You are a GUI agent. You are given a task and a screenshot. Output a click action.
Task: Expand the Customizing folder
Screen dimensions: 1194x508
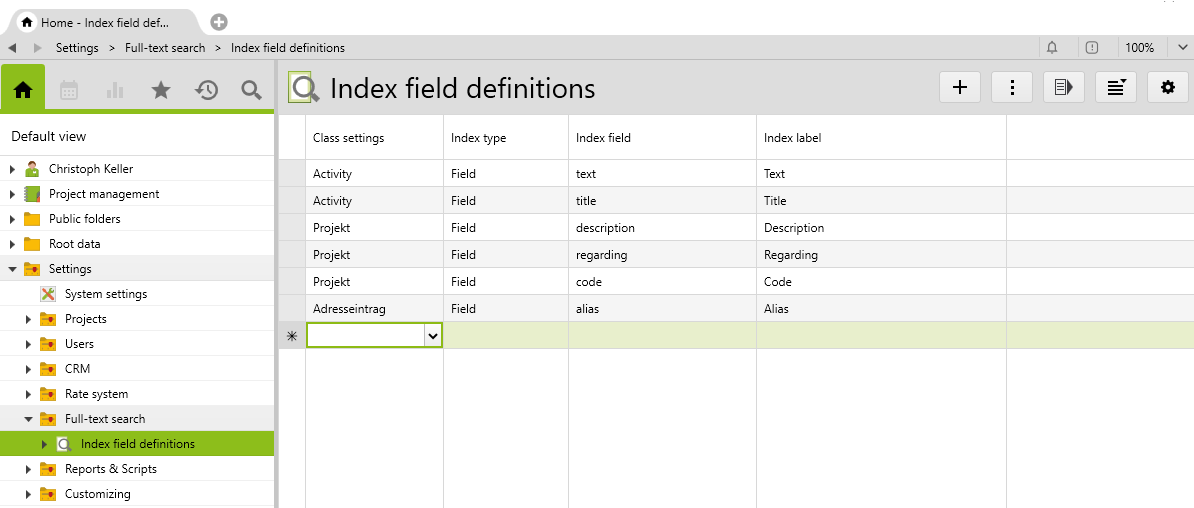pyautogui.click(x=29, y=494)
